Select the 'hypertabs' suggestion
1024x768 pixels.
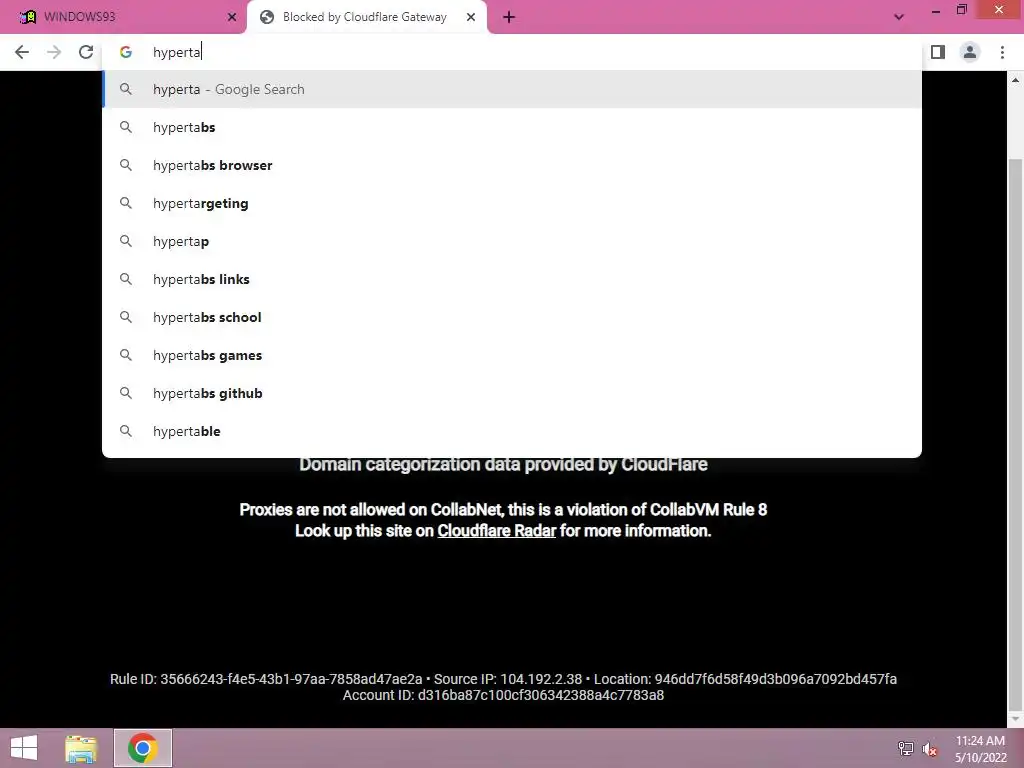pyautogui.click(x=512, y=127)
